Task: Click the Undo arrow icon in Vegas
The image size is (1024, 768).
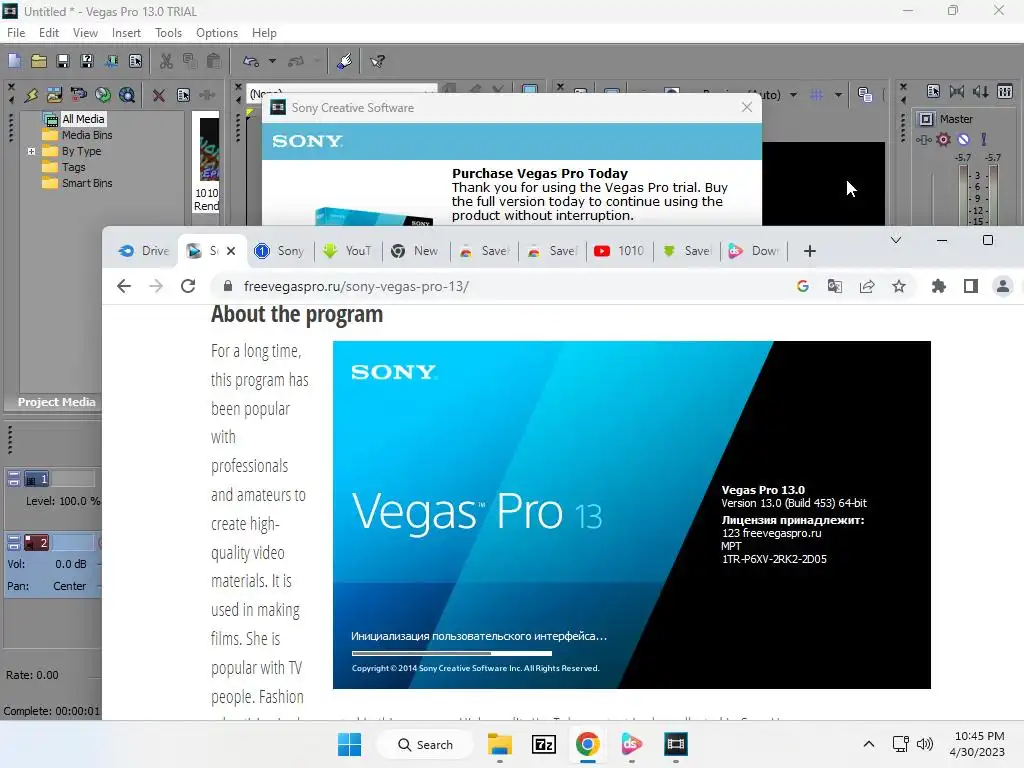Action: pyautogui.click(x=251, y=61)
